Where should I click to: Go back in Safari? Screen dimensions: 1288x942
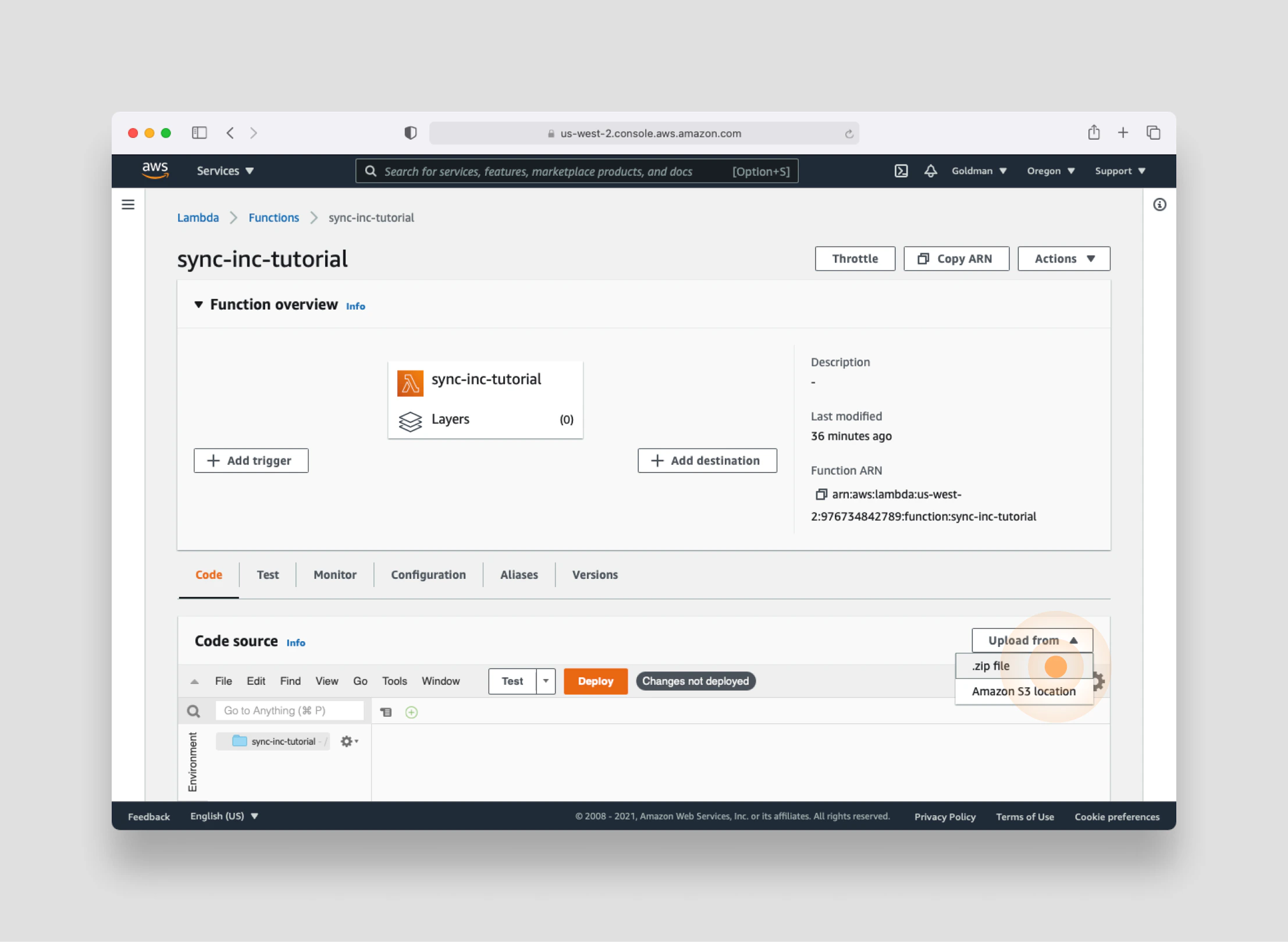coord(230,133)
